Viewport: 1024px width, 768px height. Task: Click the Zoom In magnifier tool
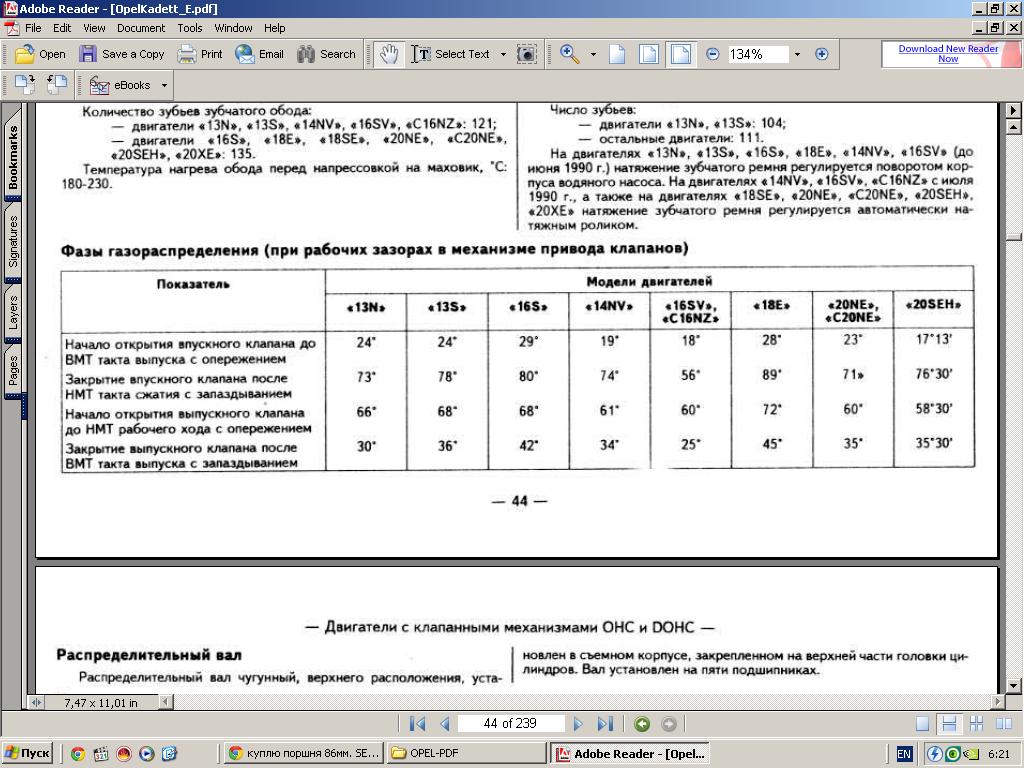pos(570,54)
